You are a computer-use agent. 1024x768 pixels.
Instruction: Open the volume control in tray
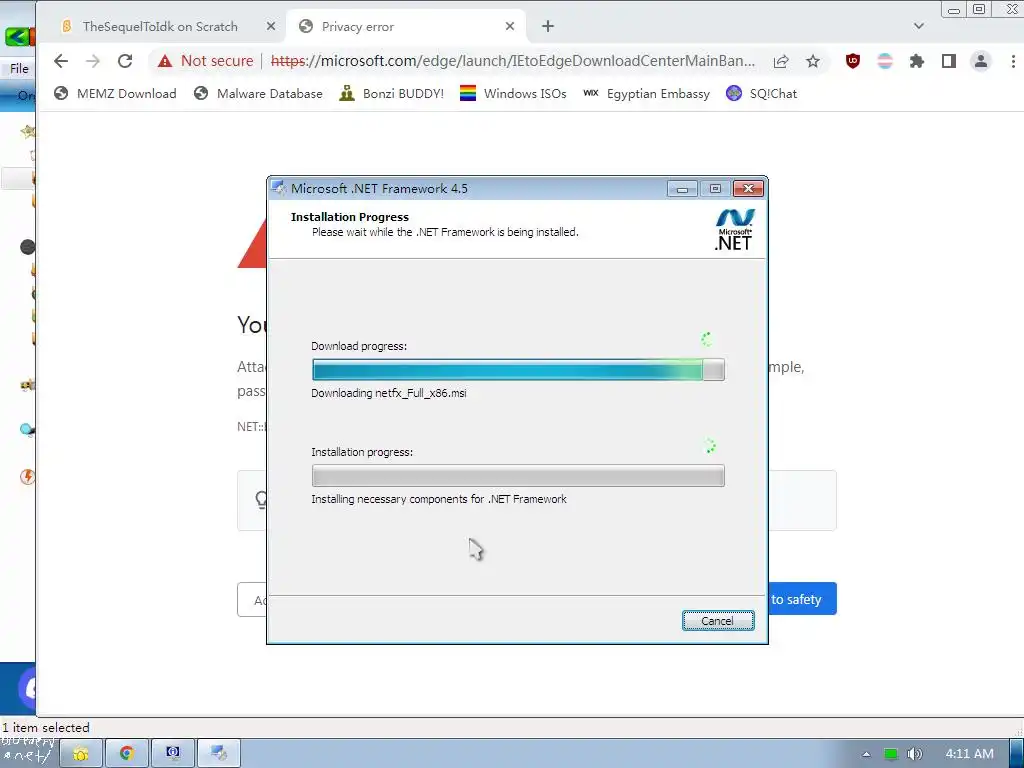915,754
